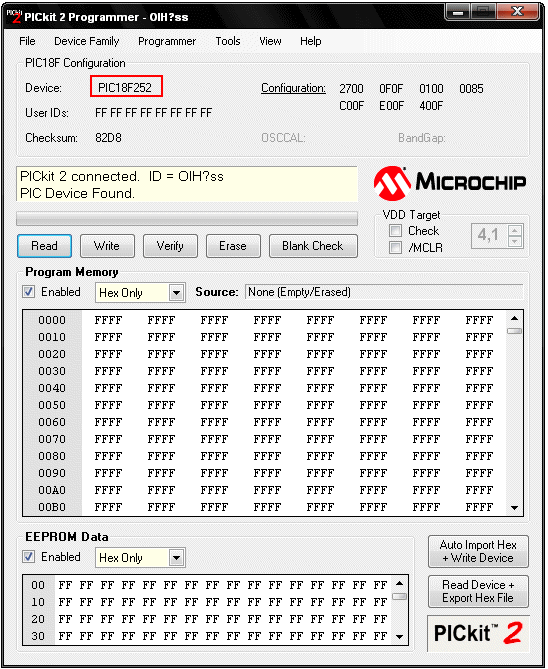Open the Help menu

point(311,41)
